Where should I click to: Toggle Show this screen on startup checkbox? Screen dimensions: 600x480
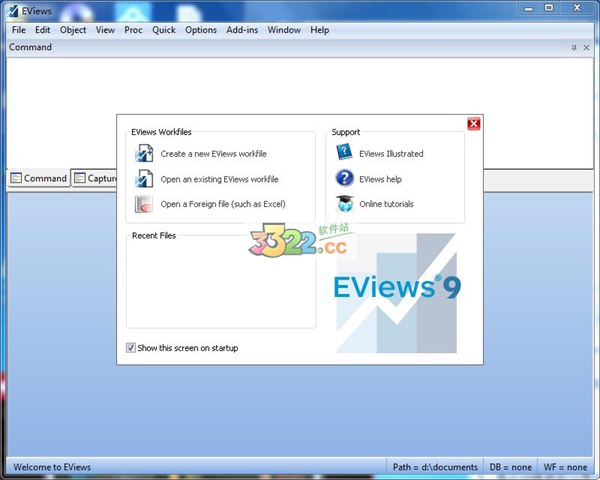(130, 348)
